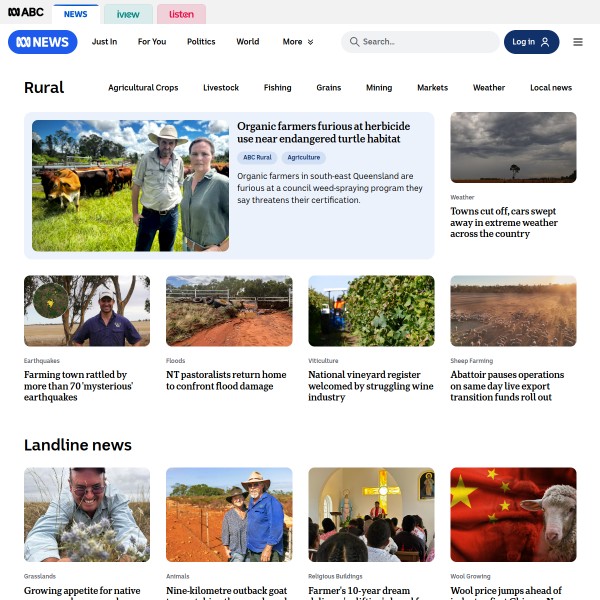Open organic farmers herbicide headline
The width and height of the screenshot is (600, 600).
323,132
